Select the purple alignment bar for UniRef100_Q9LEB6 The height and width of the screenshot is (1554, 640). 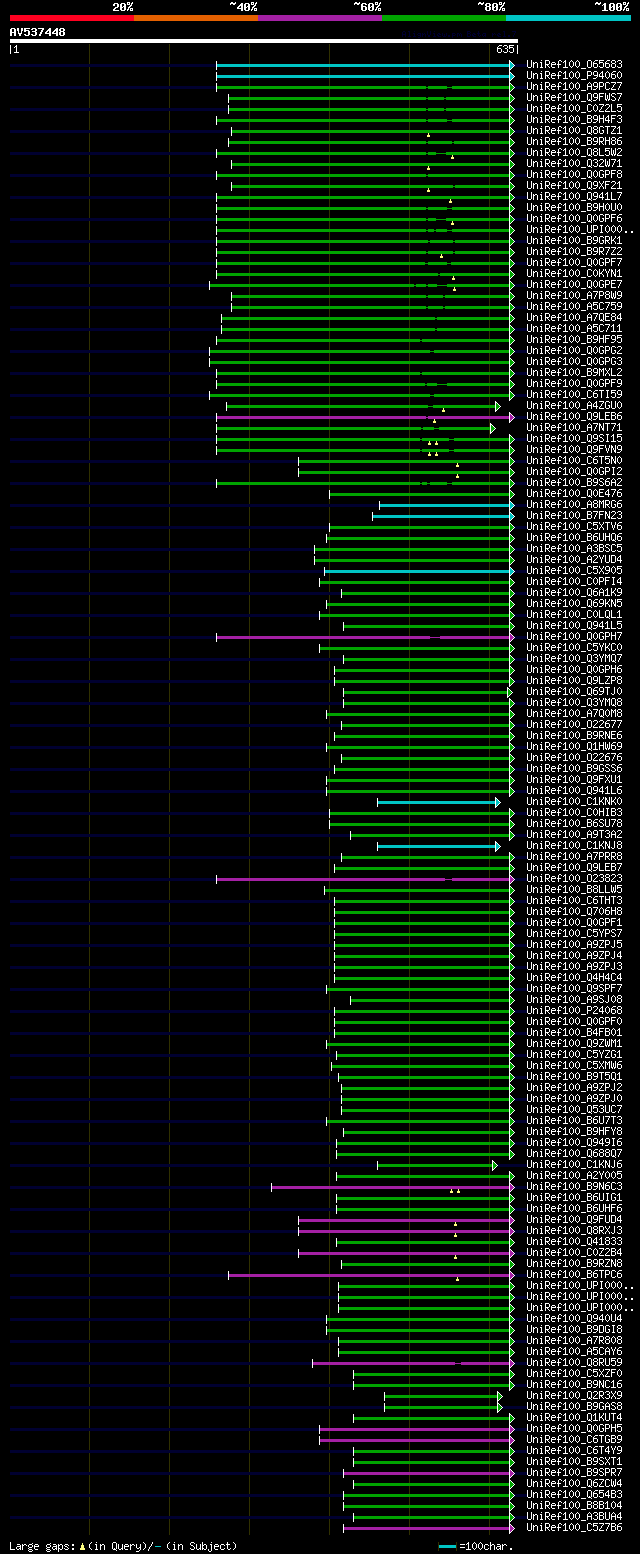point(365,417)
